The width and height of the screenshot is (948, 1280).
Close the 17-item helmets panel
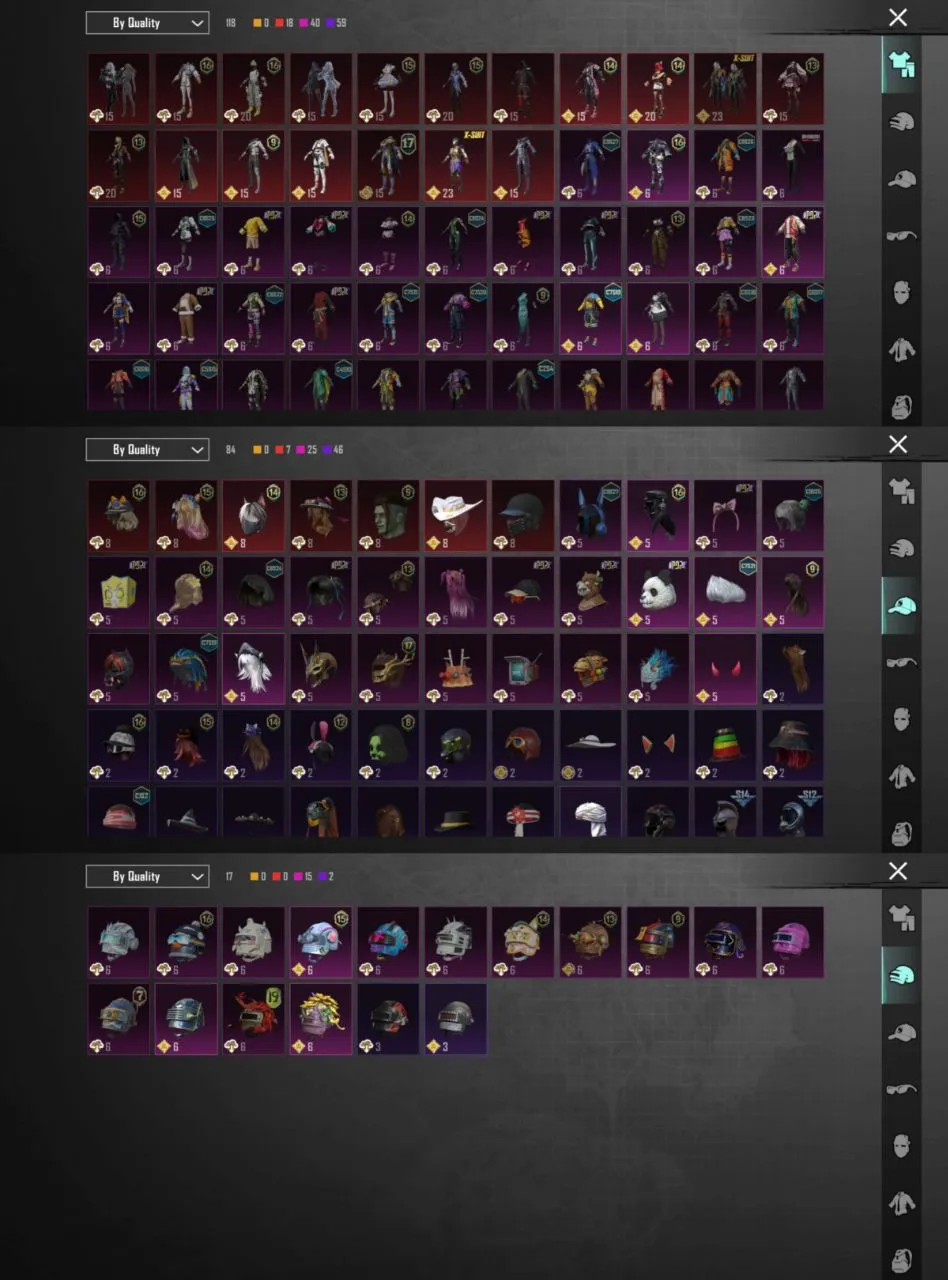click(x=898, y=871)
